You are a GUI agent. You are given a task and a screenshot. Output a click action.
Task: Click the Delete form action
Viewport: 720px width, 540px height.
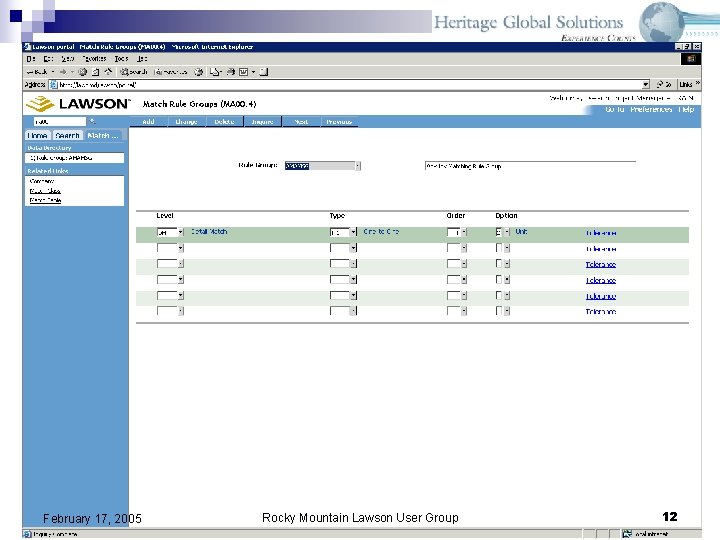tap(224, 122)
